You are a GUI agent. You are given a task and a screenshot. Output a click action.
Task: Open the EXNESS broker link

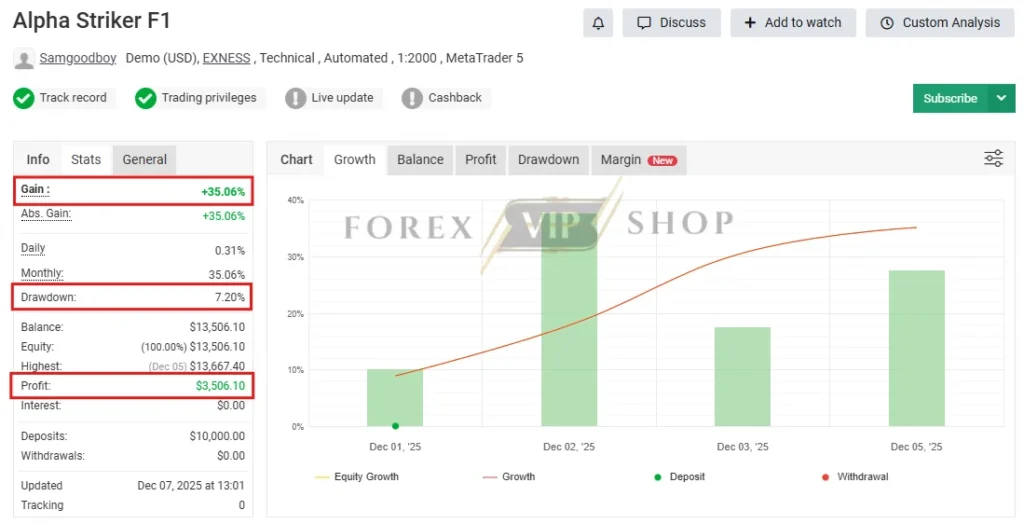pyautogui.click(x=227, y=58)
